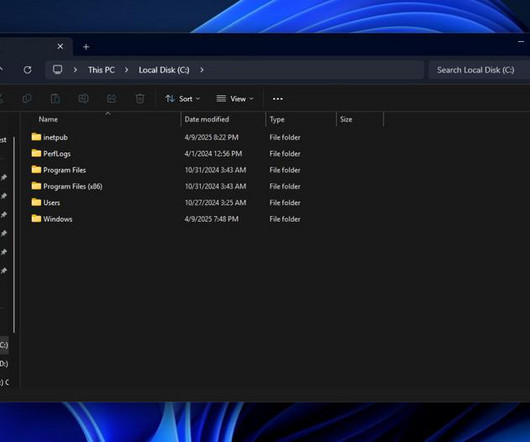Viewport: 530px width, 442px height.
Task: Sort by the Size column header
Action: point(346,119)
